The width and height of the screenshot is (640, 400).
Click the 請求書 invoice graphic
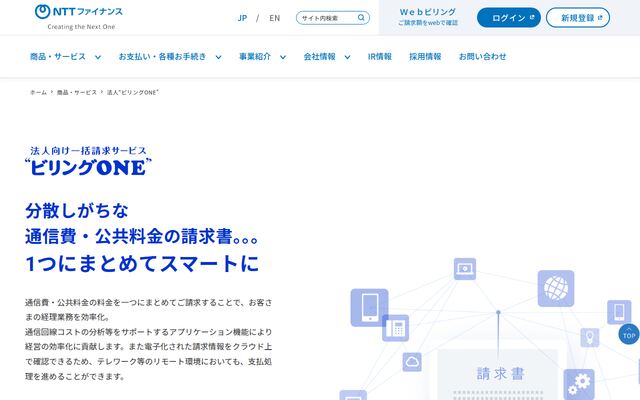pyautogui.click(x=498, y=374)
